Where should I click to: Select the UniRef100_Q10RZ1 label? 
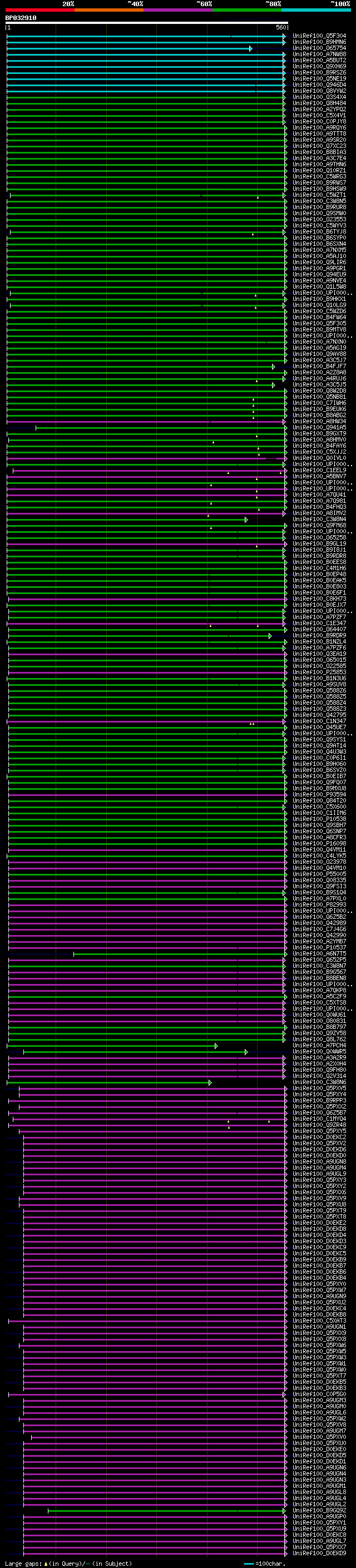319,170
